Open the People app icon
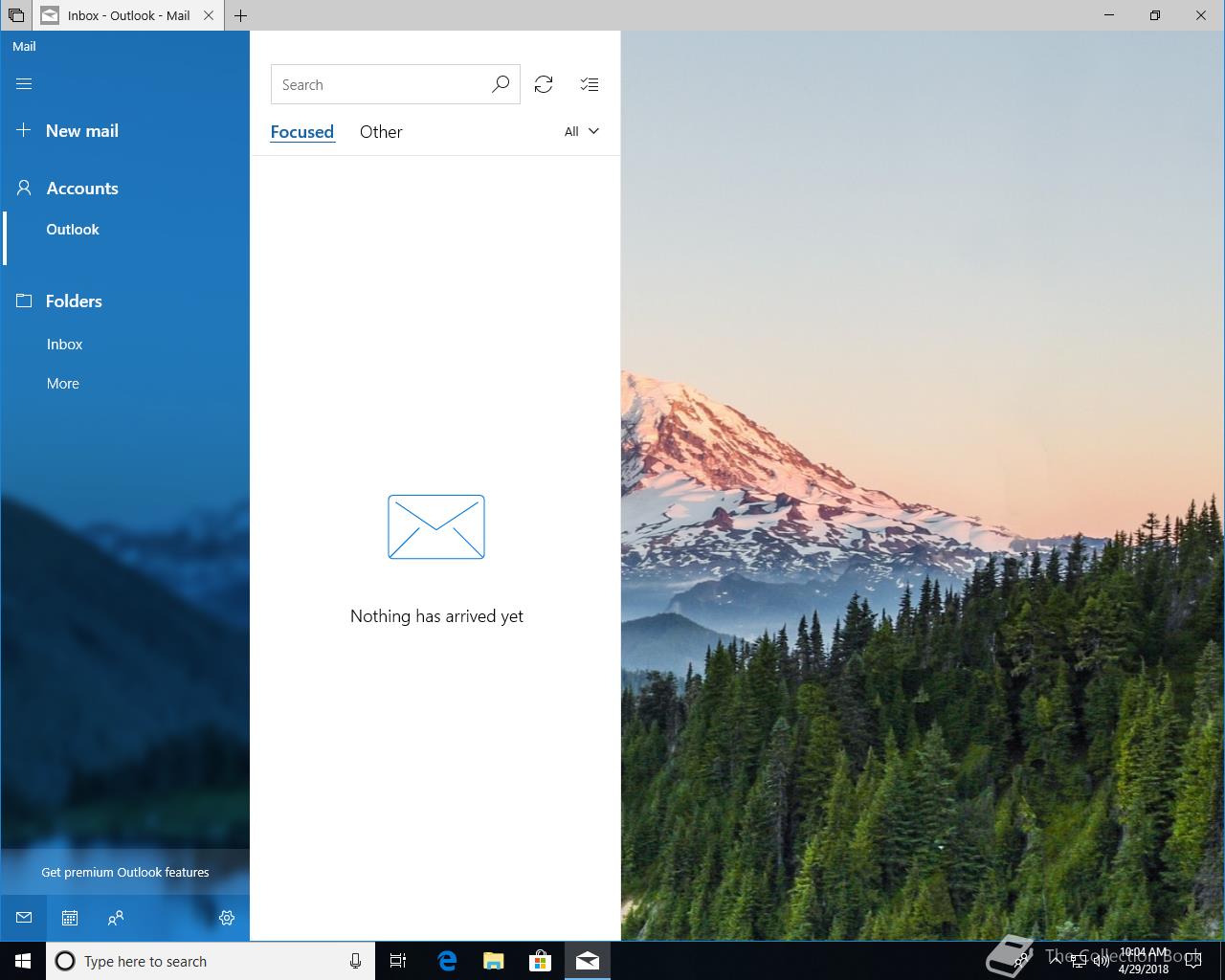 [x=116, y=918]
